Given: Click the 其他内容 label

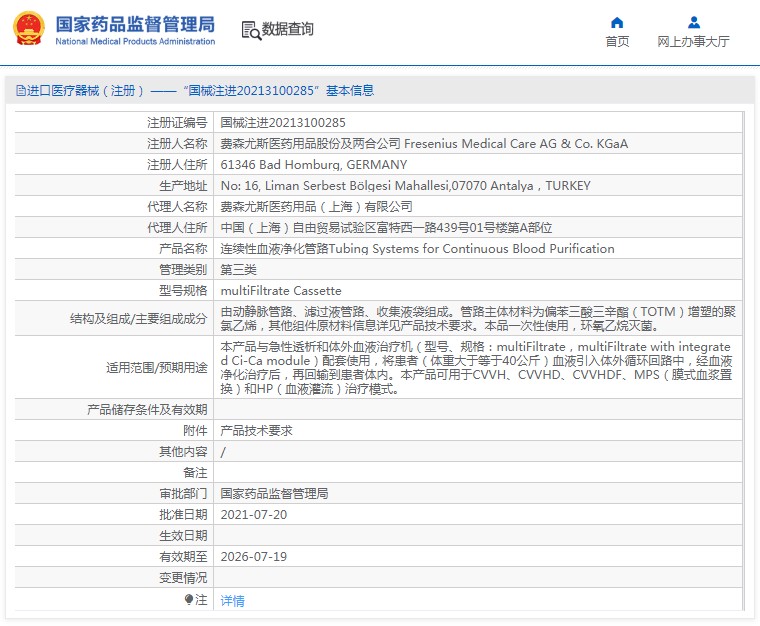Looking at the screenshot, I should coord(183,452).
